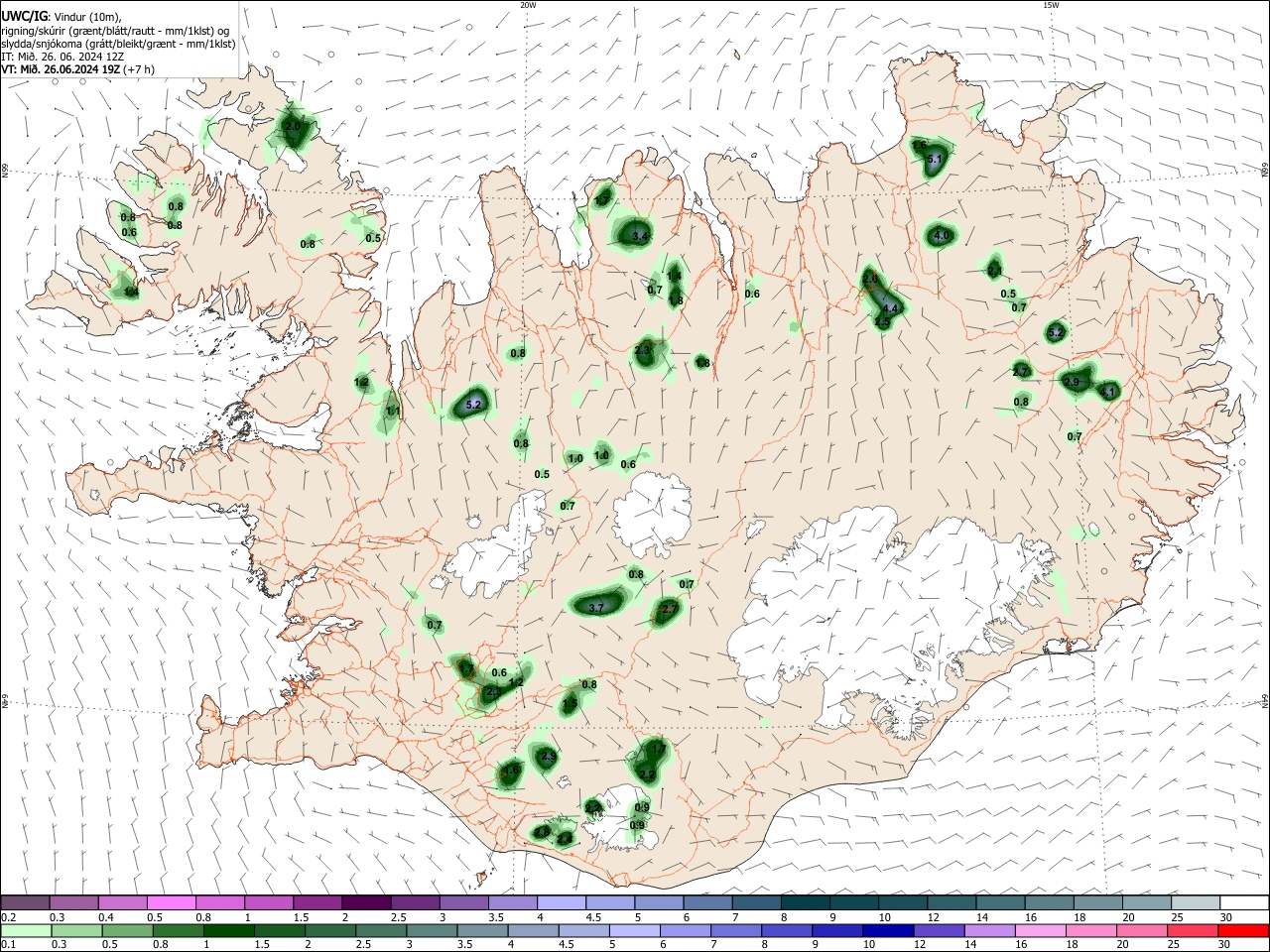
Task: Select the bright pink-magenta swatch in upper legend row
Action: 171,902
